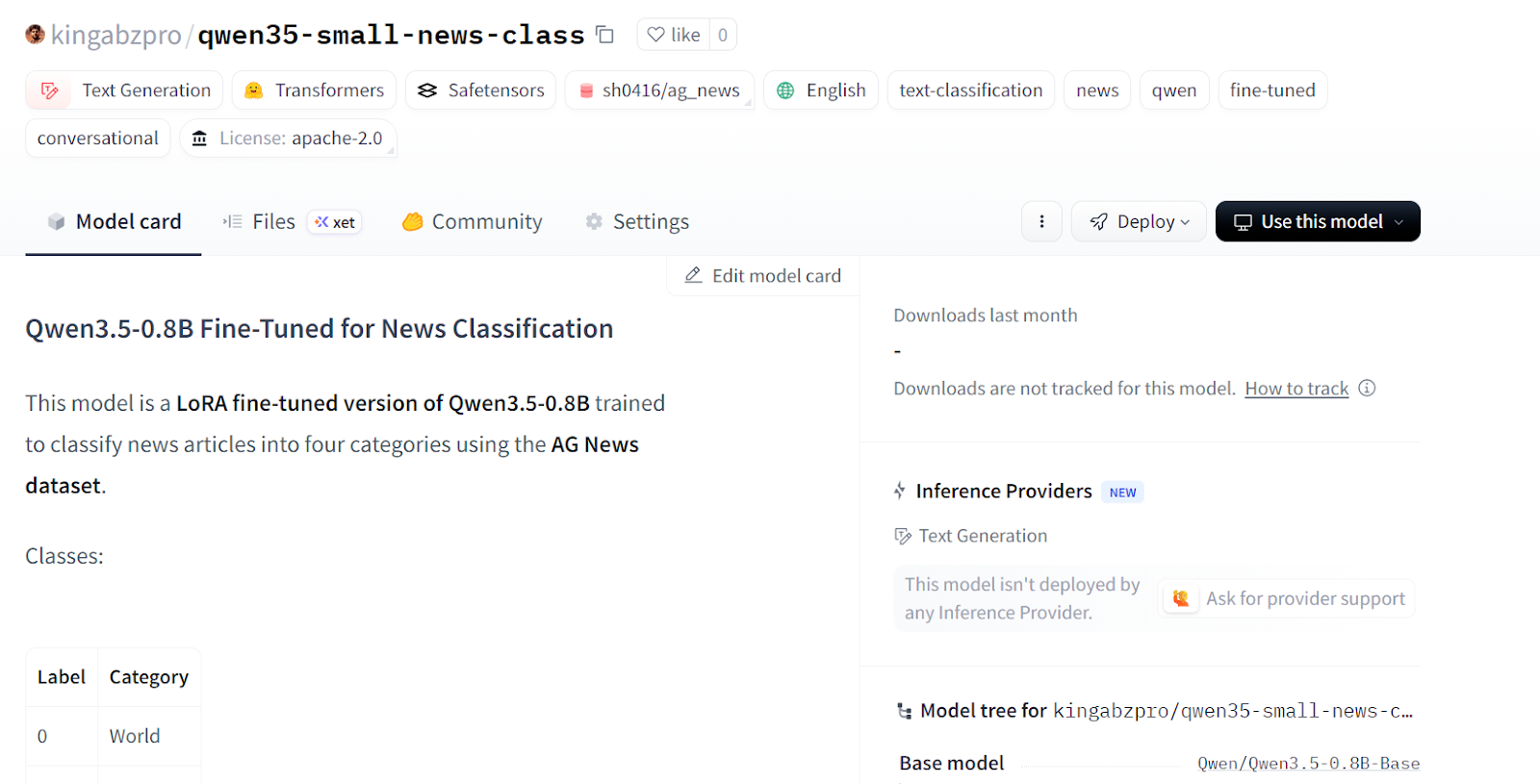
Task: Click the info icon next to How to track
Action: 1367,388
